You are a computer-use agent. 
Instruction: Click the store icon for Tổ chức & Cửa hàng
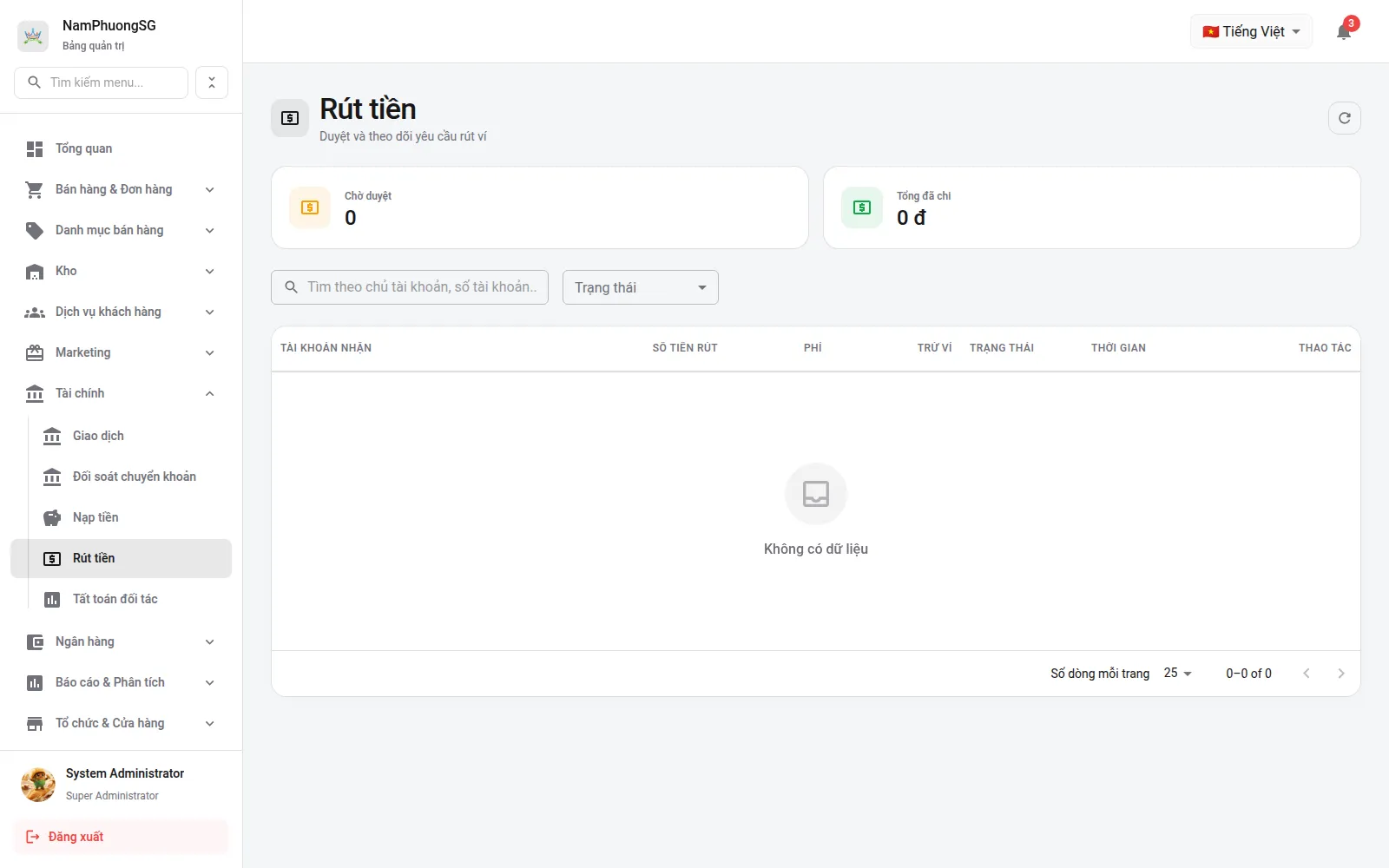point(35,724)
